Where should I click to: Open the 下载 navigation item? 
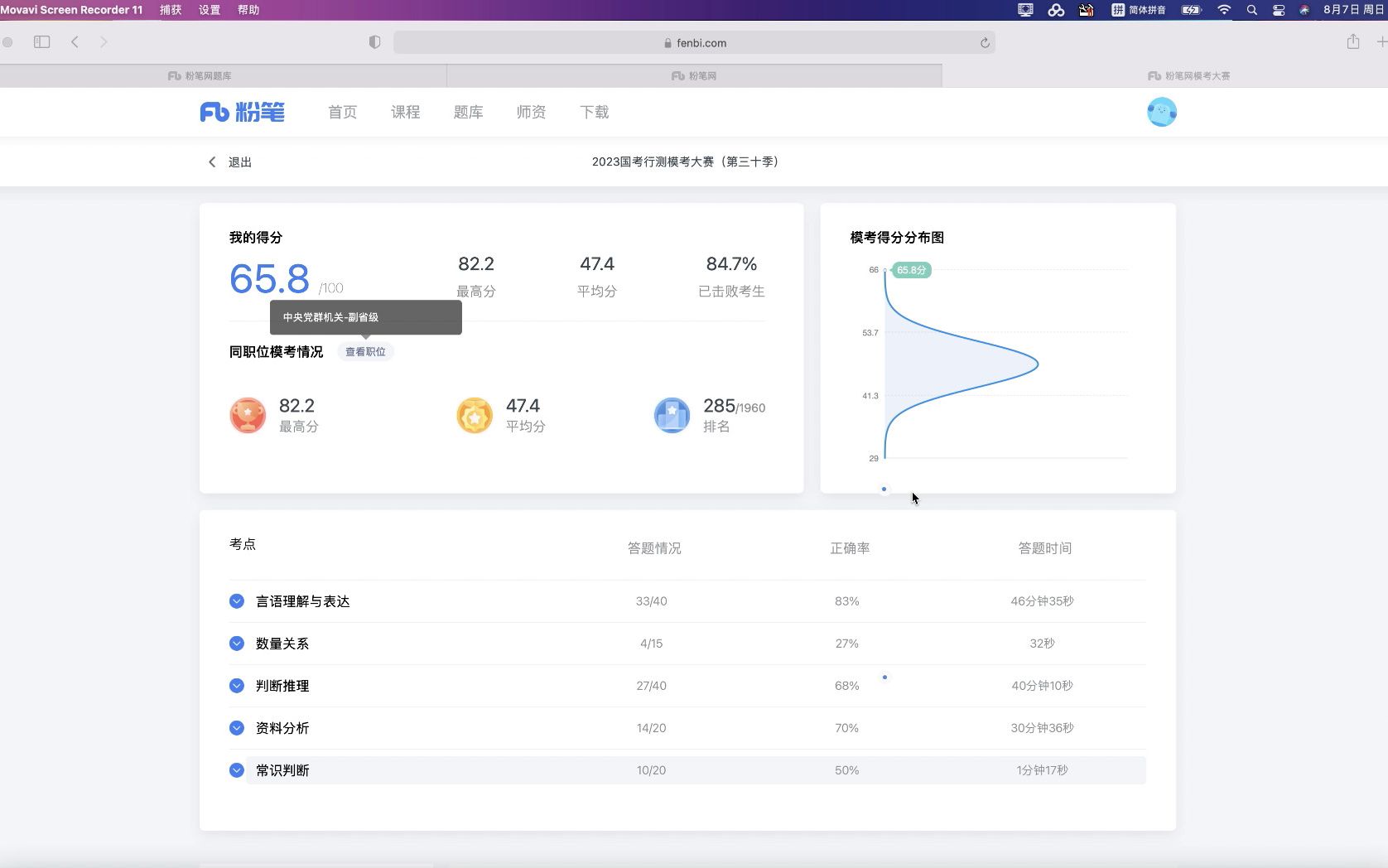tap(594, 112)
